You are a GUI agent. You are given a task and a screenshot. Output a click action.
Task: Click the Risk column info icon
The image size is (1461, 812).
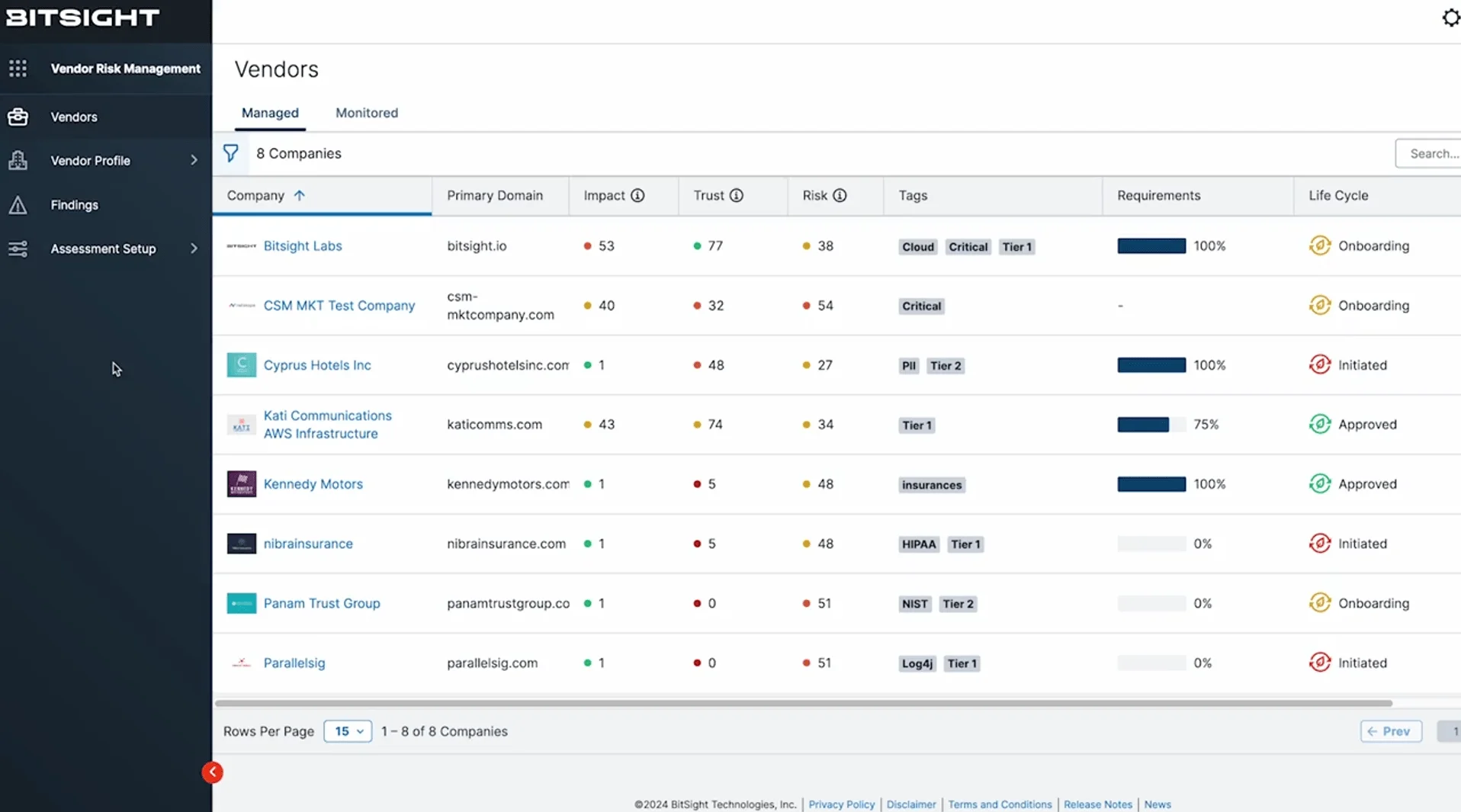pyautogui.click(x=840, y=195)
